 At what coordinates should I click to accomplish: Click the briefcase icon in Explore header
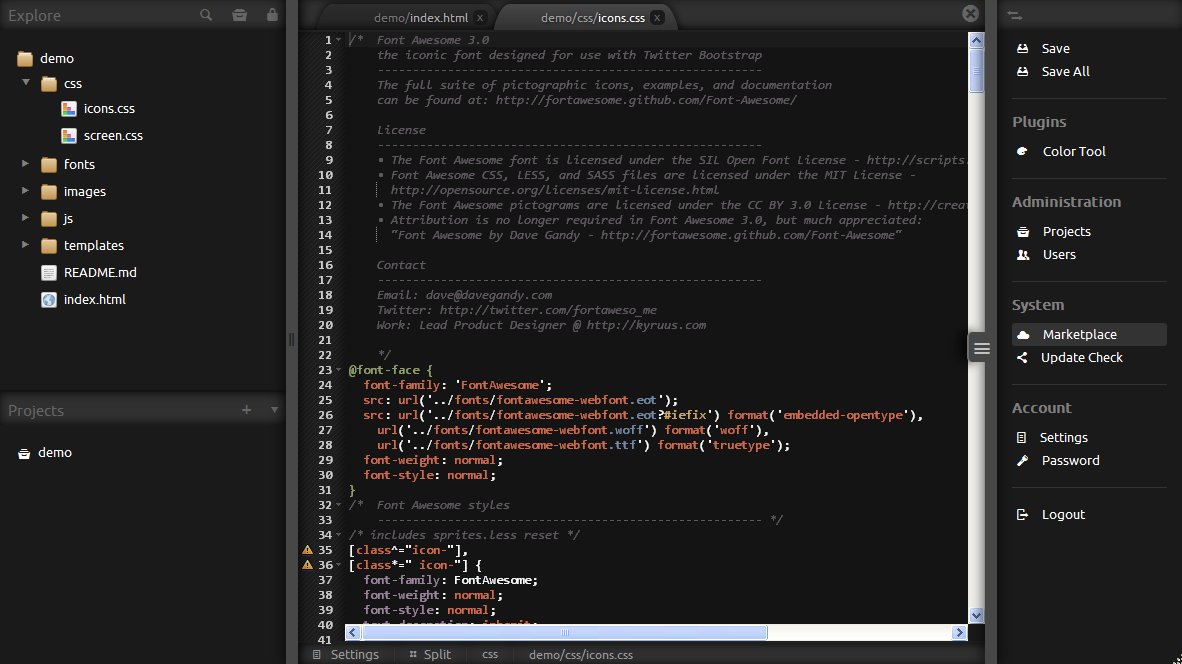[x=239, y=15]
